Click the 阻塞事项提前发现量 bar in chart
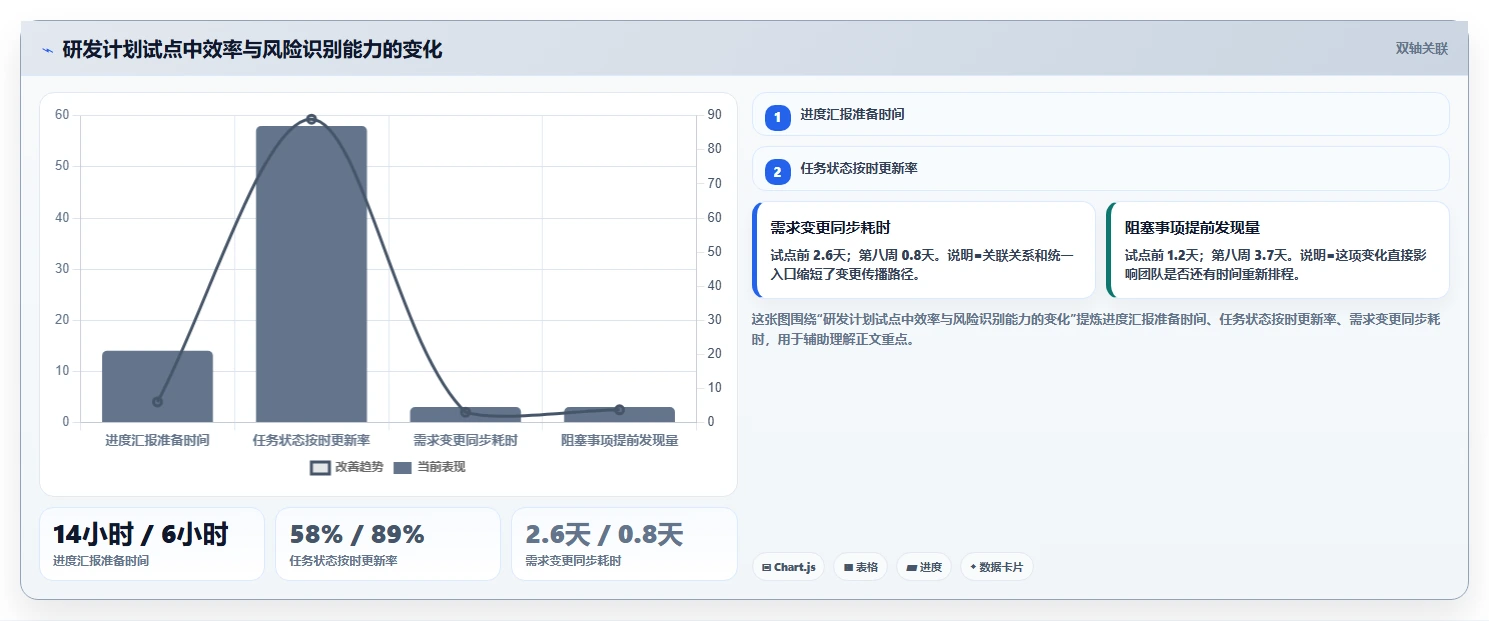The image size is (1489, 621). click(619, 415)
